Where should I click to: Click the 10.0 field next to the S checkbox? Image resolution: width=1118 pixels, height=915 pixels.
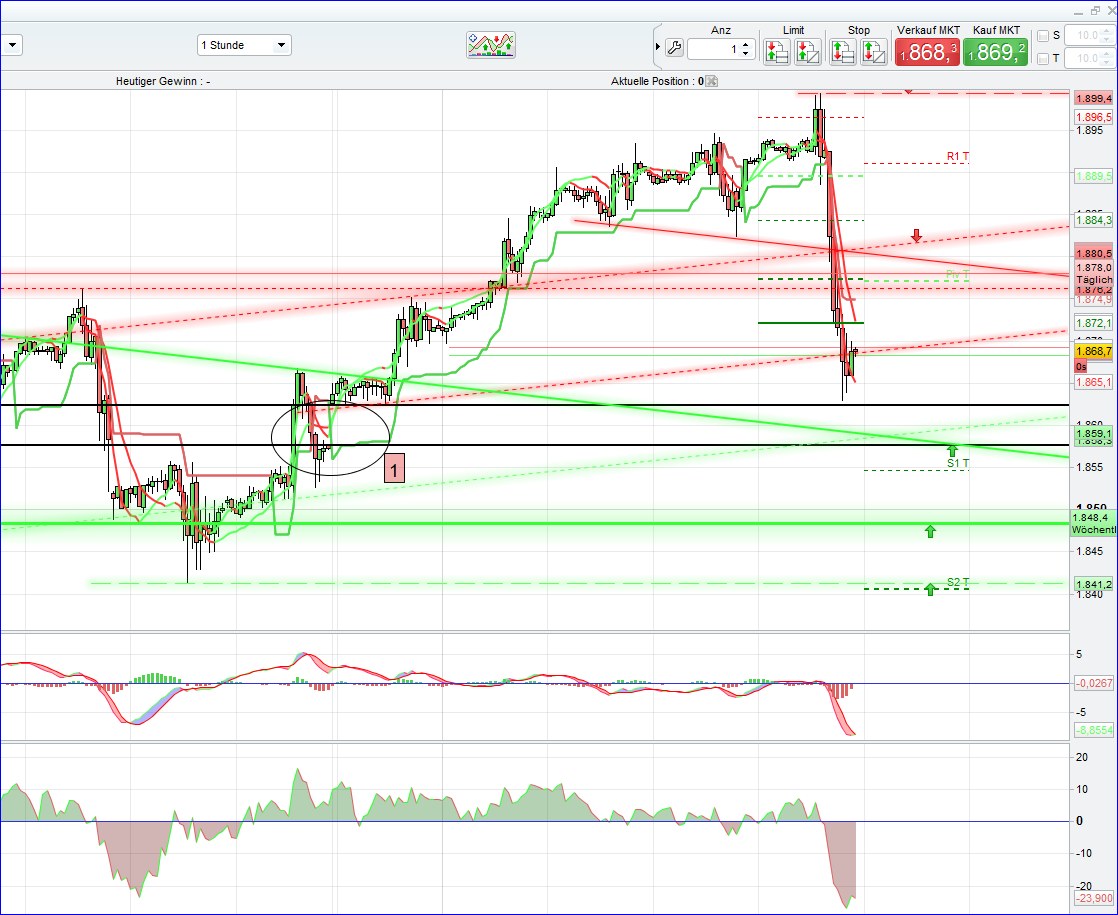click(x=1083, y=34)
